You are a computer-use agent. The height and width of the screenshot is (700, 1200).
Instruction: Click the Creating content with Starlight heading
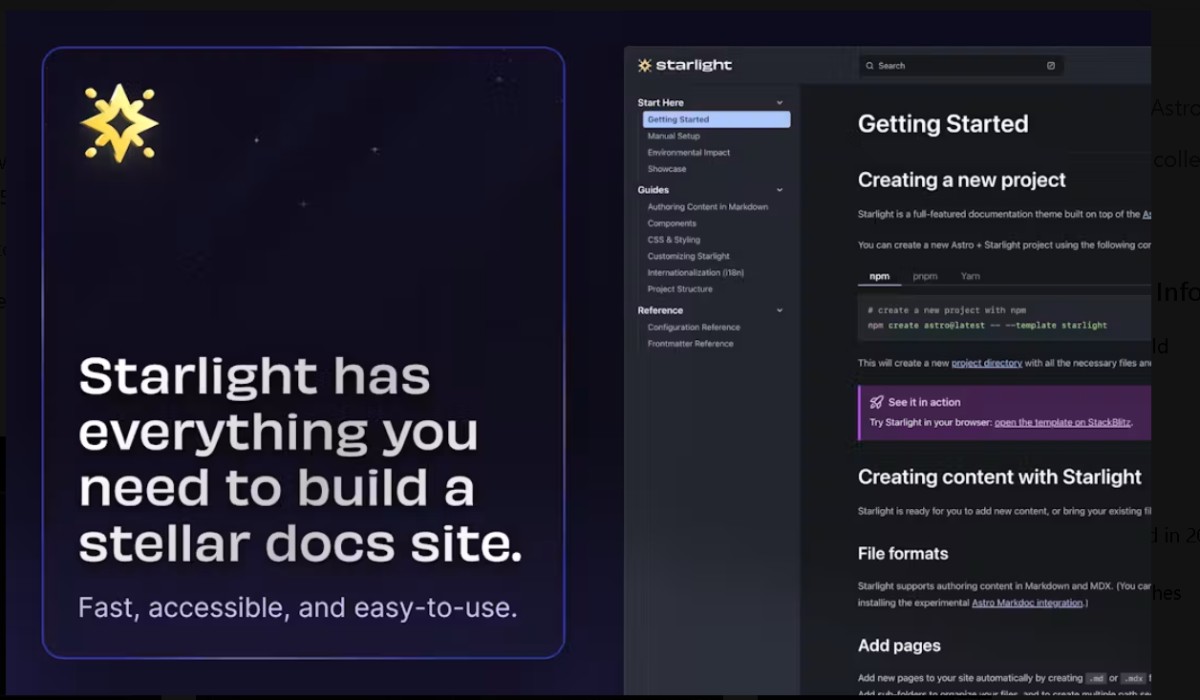(1000, 477)
